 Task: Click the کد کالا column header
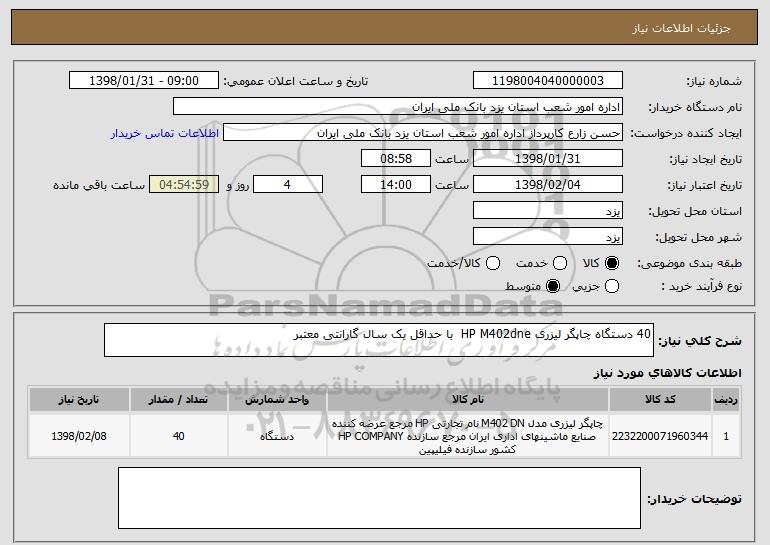click(x=660, y=400)
